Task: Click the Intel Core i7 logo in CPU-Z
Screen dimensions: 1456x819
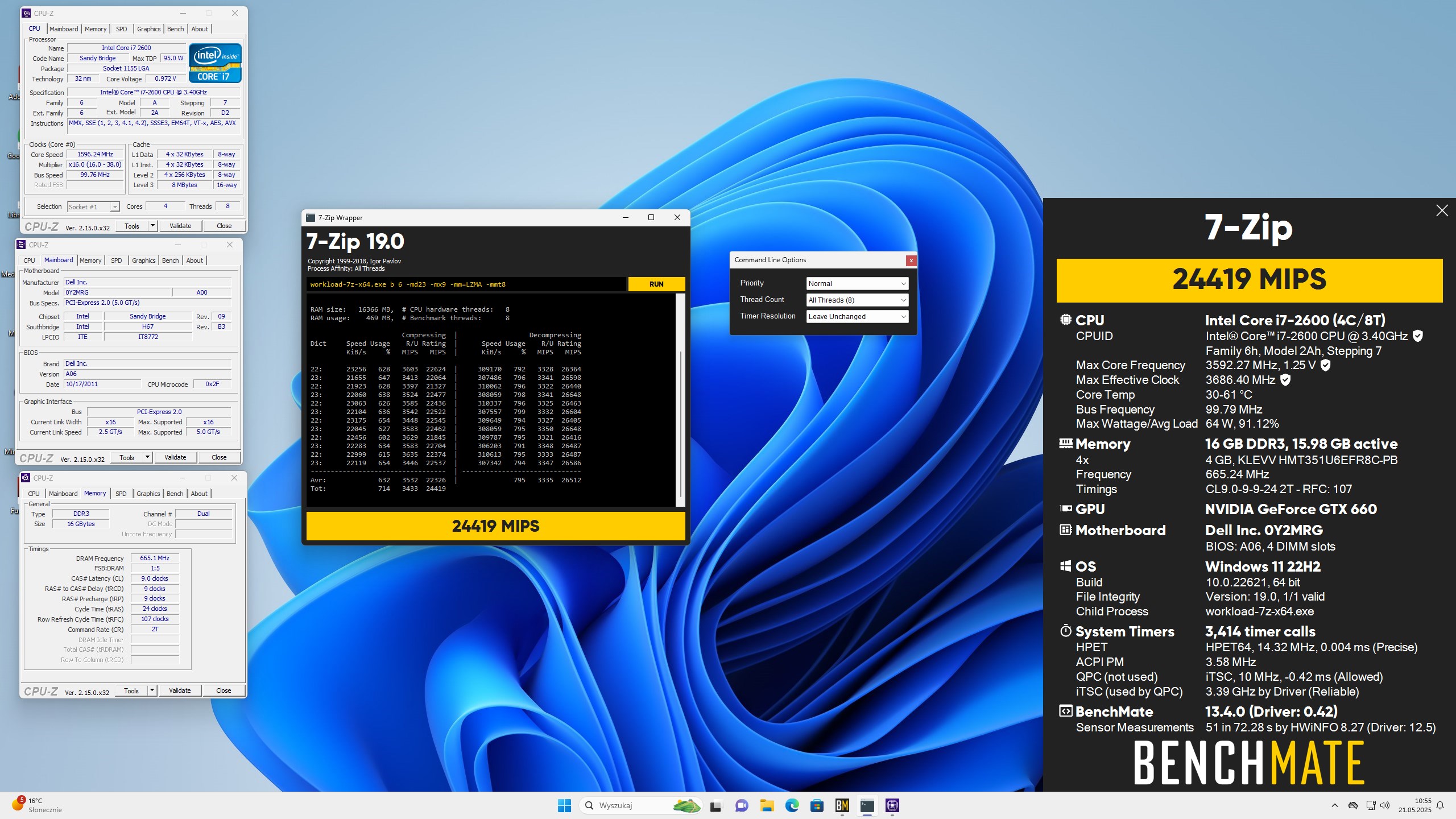Action: tap(215, 63)
